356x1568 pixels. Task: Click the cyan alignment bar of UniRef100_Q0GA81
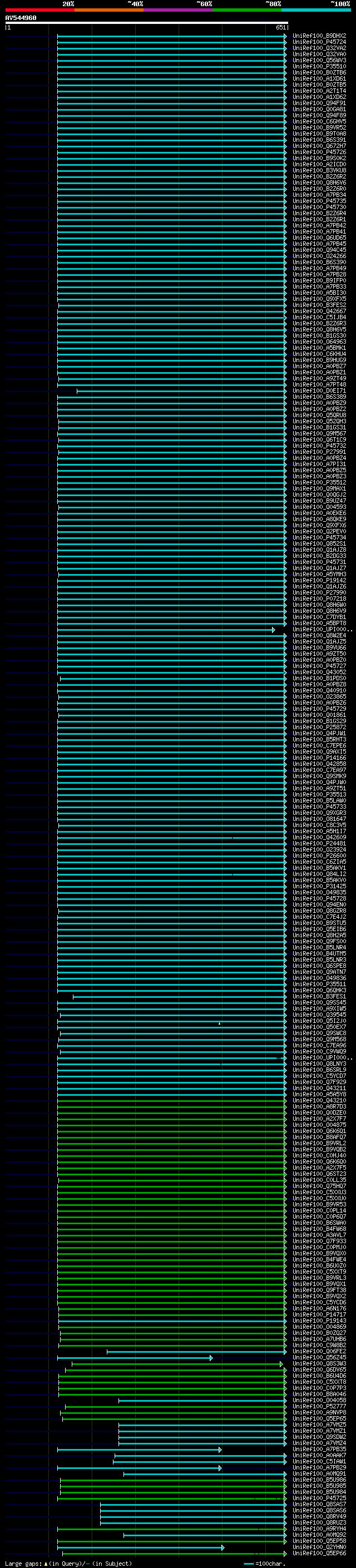(172, 110)
